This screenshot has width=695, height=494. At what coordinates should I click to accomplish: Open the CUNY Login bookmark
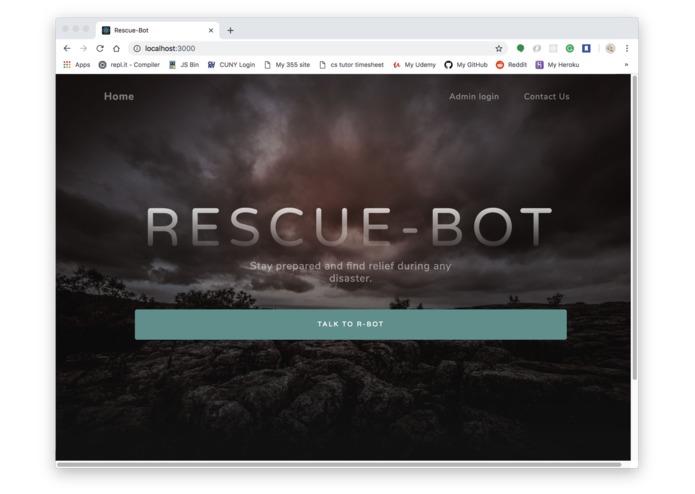(231, 65)
